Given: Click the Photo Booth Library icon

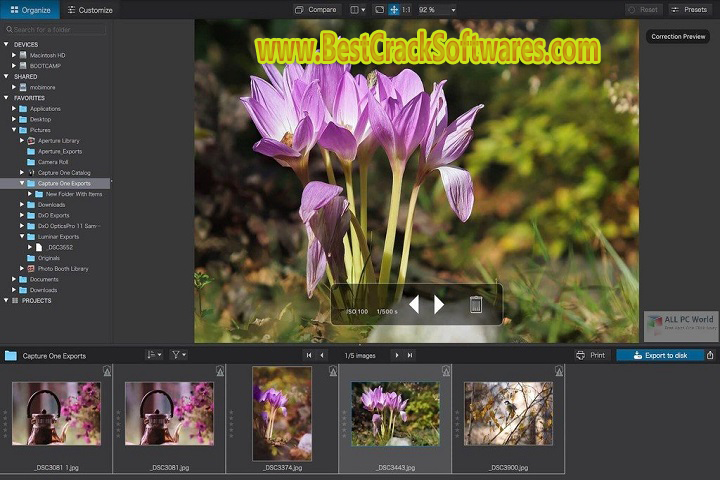Looking at the screenshot, I should coord(31,269).
